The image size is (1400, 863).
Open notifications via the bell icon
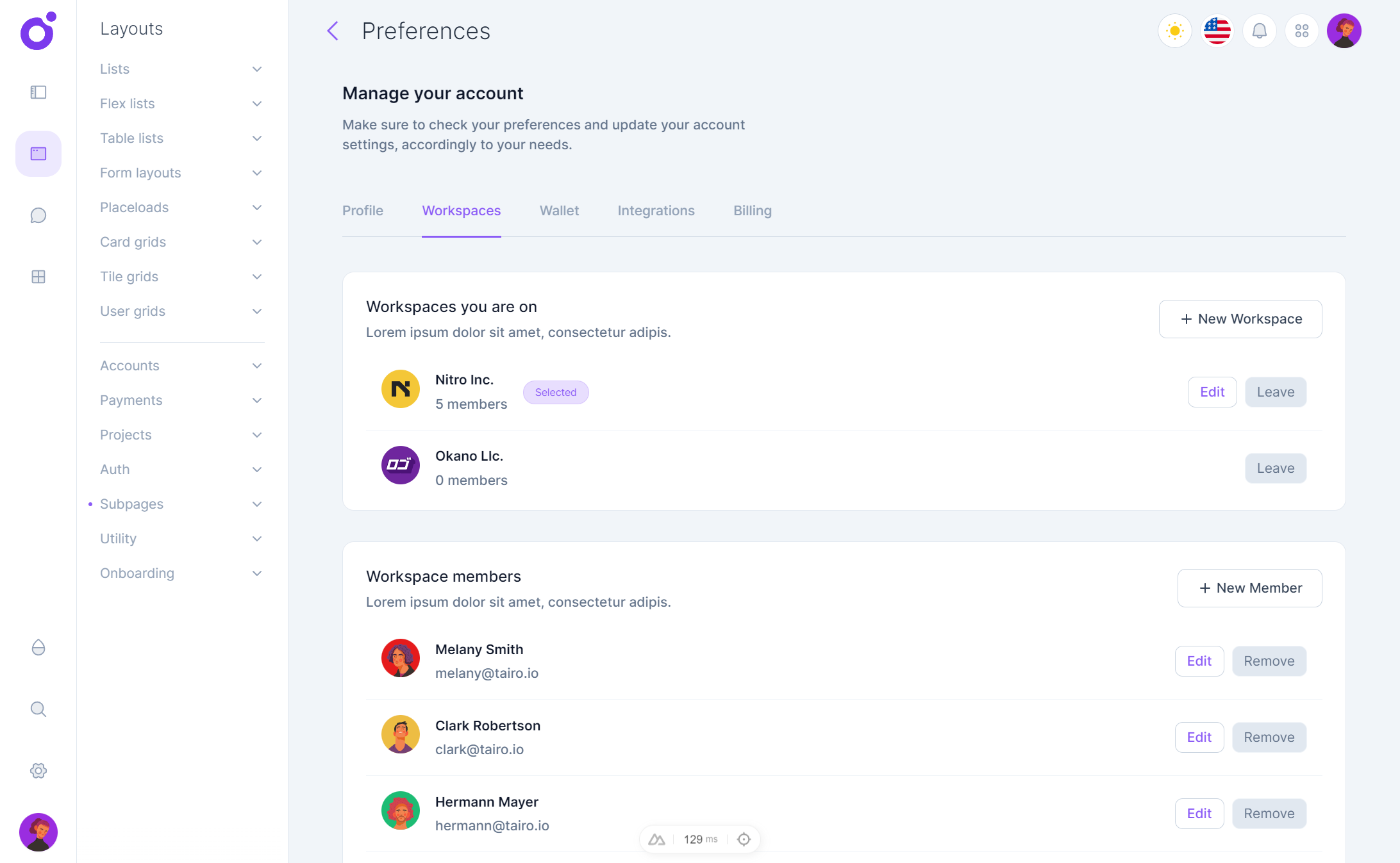pyautogui.click(x=1259, y=30)
